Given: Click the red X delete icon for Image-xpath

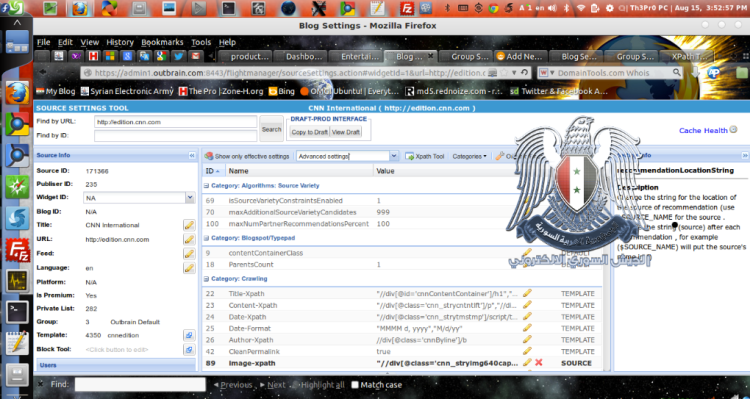Looking at the screenshot, I should click(x=539, y=363).
